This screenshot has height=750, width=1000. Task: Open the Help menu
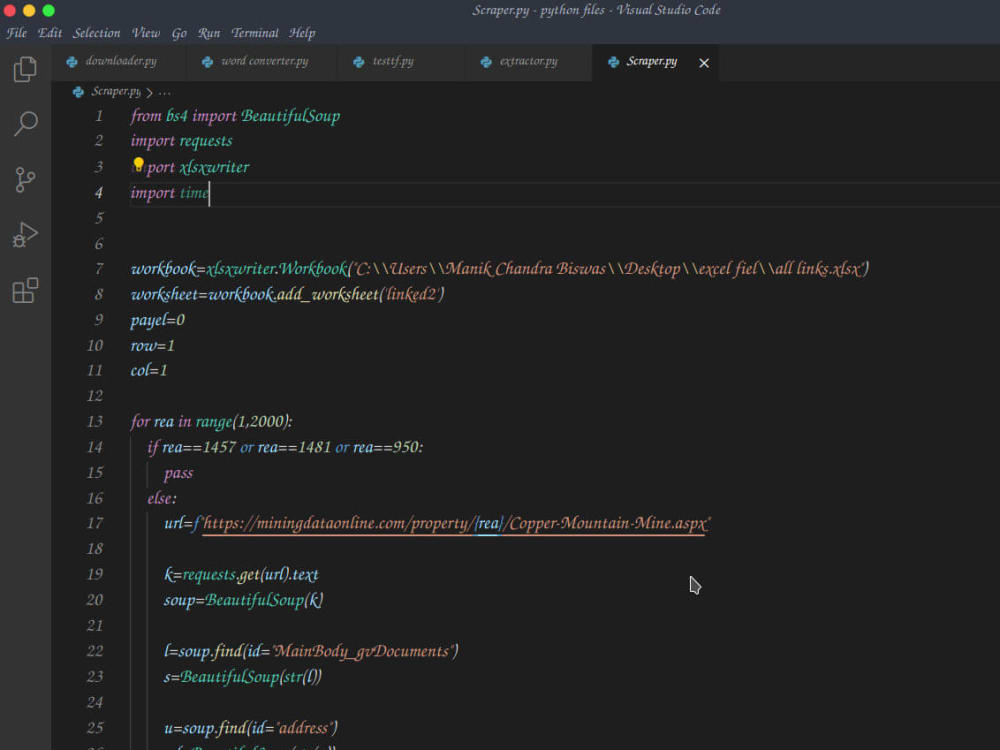302,33
